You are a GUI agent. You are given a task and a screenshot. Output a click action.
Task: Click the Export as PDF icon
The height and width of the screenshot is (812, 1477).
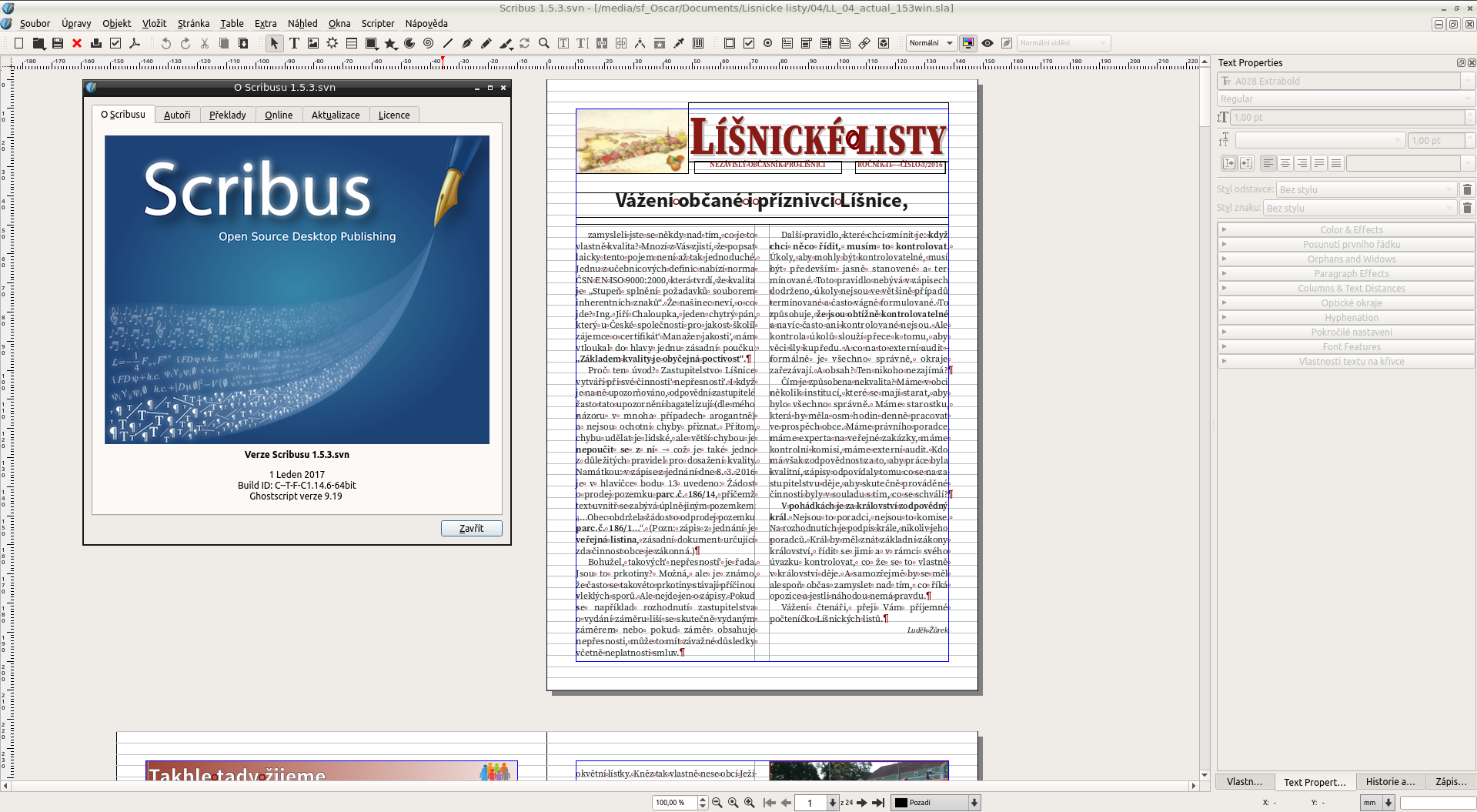(x=135, y=44)
